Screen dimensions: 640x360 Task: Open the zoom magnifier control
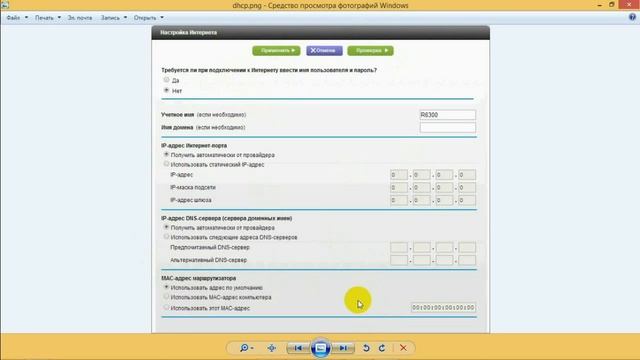tap(246, 348)
